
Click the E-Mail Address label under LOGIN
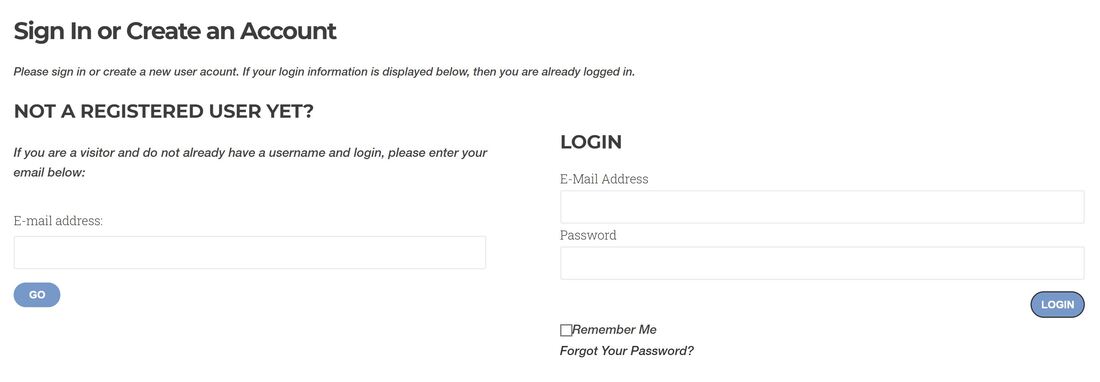tap(604, 179)
